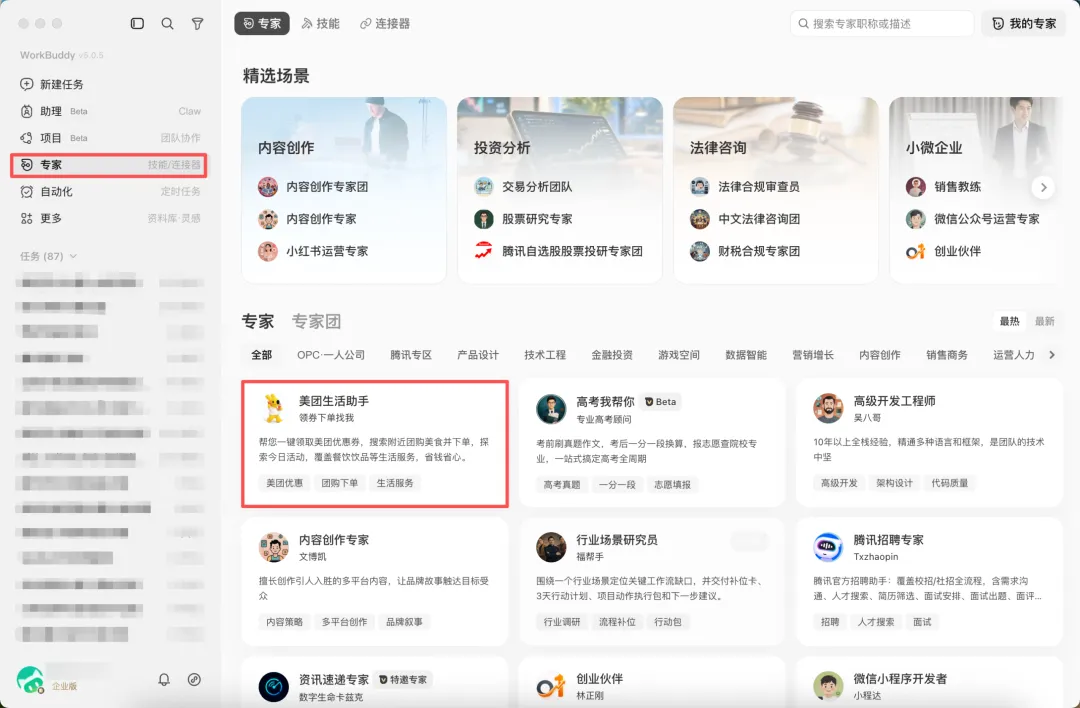This screenshot has width=1080, height=708.
Task: Open notifications bell icon
Action: click(164, 680)
